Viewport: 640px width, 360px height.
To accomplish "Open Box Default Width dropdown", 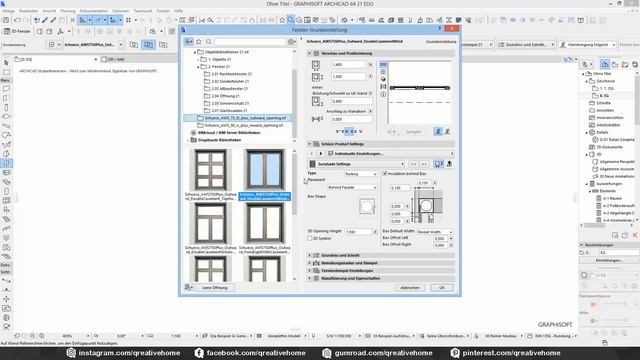I will (x=434, y=231).
